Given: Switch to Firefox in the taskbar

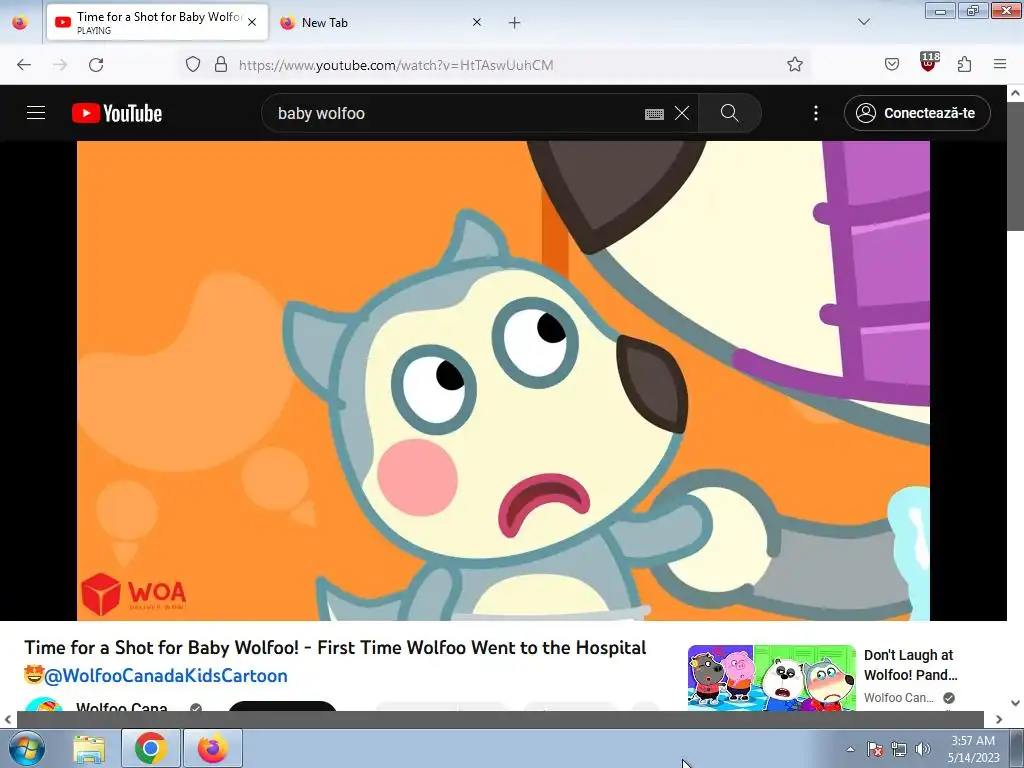Looking at the screenshot, I should coord(213,748).
